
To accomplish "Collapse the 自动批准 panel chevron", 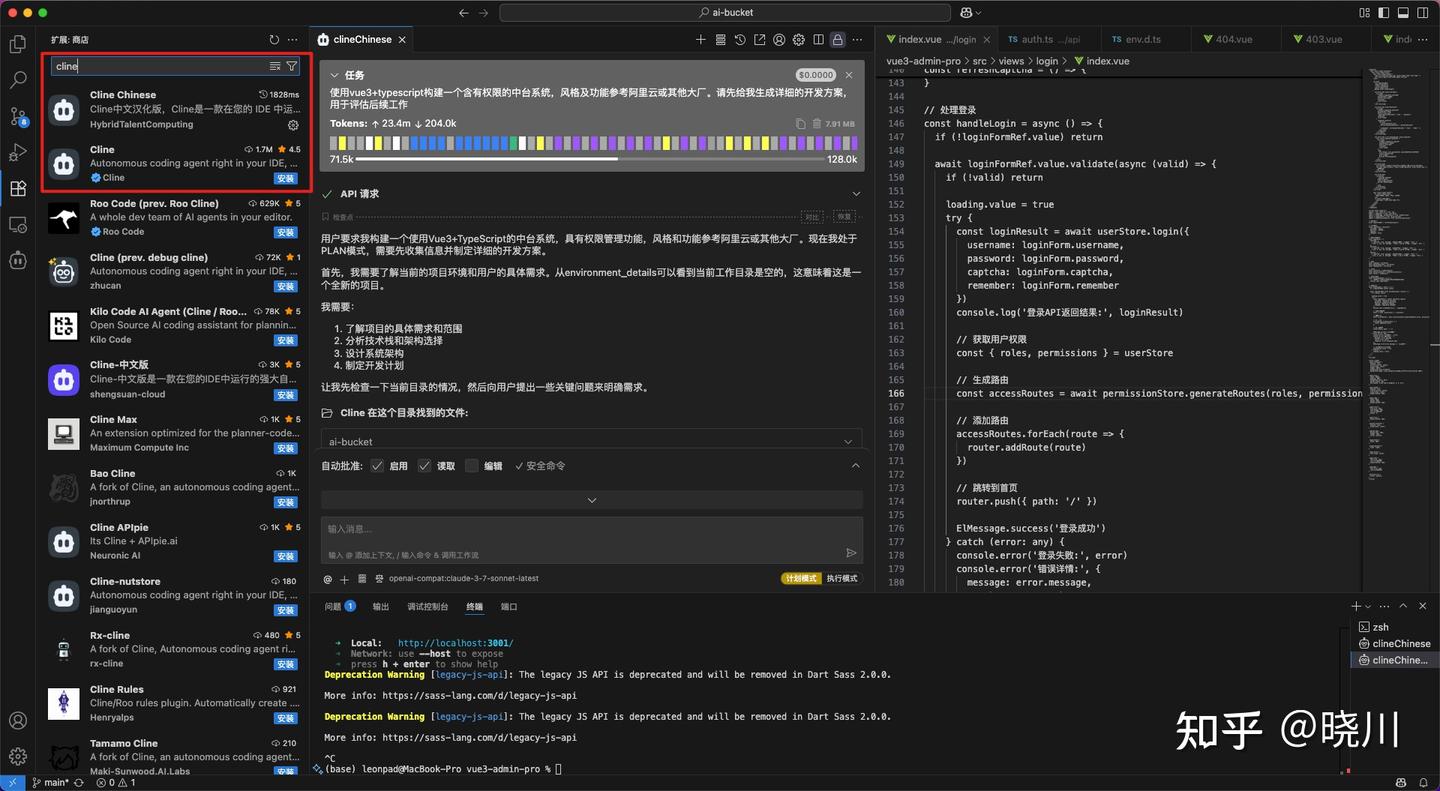I will pos(855,466).
